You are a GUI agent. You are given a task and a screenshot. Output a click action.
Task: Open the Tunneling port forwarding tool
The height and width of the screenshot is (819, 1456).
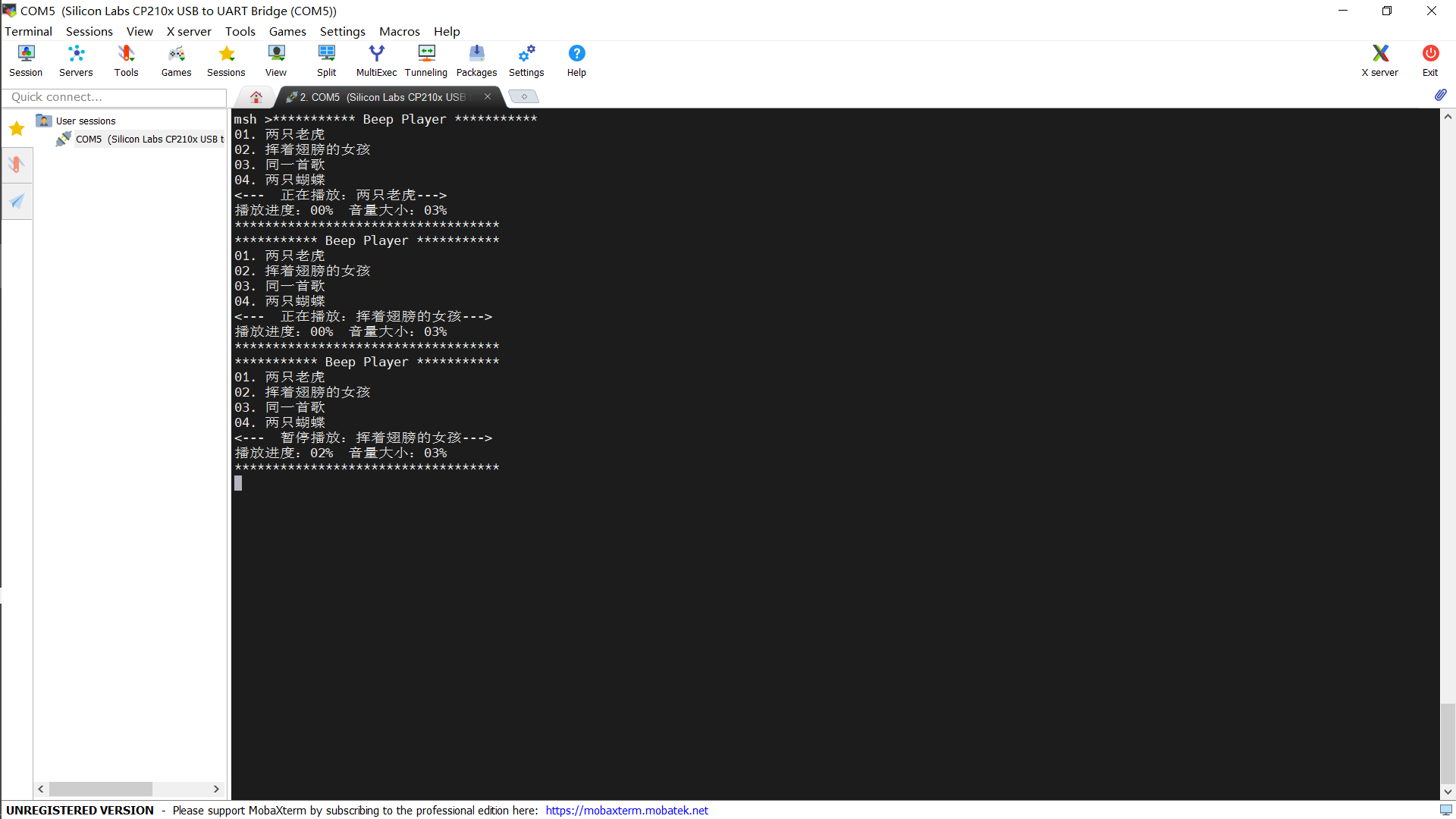click(425, 61)
